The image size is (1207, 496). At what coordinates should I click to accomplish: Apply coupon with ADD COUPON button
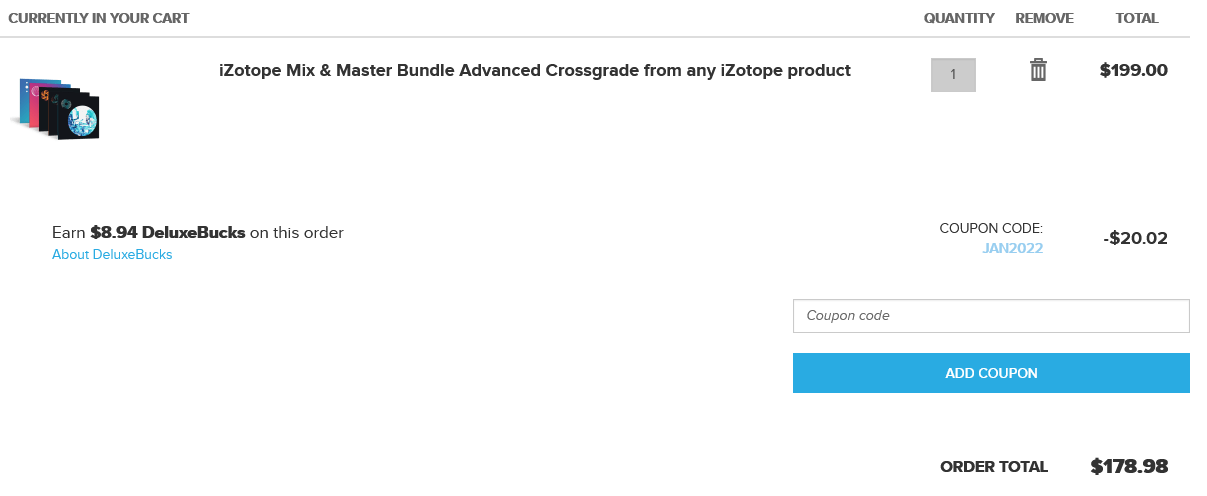[x=991, y=373]
